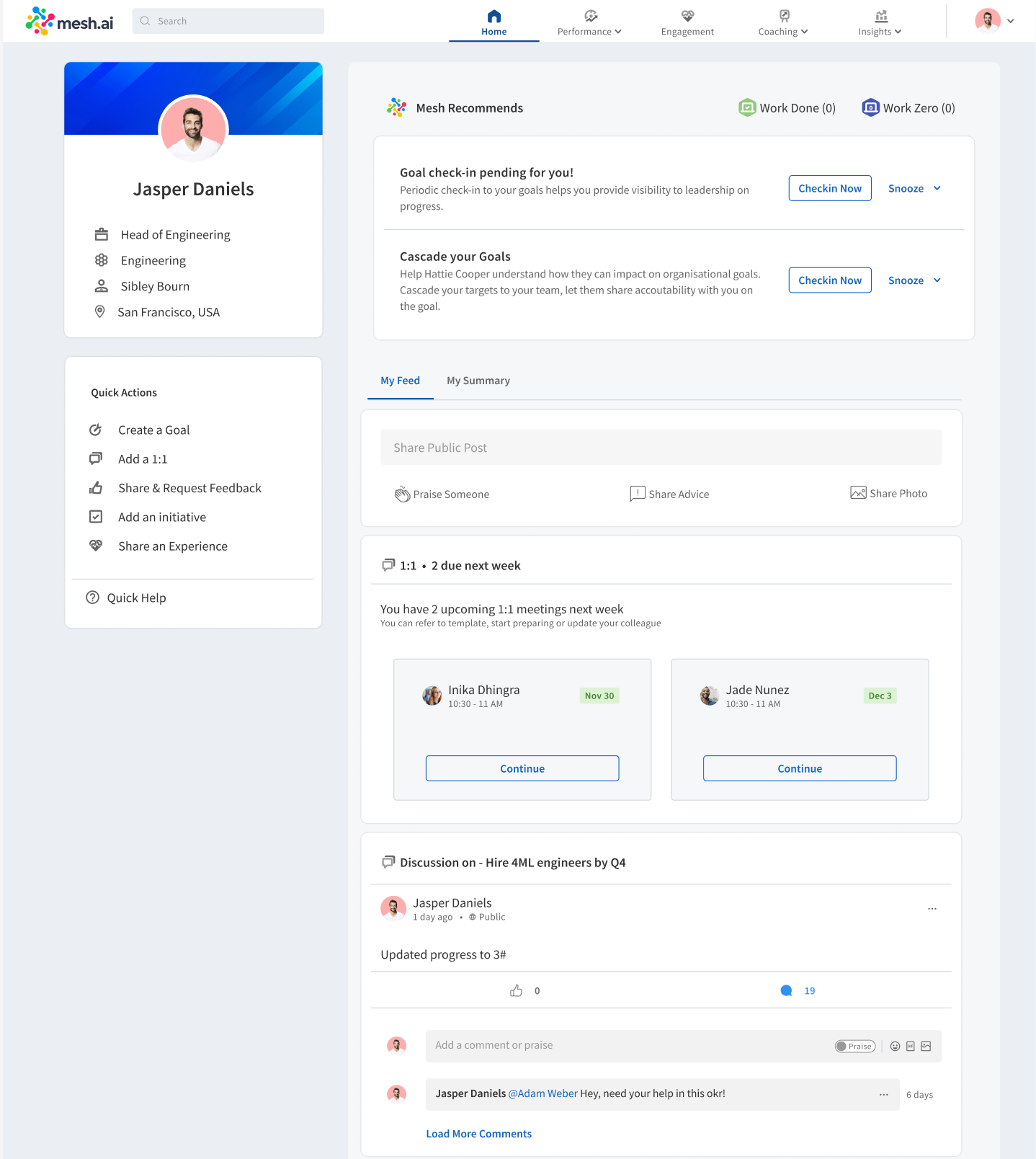1036x1159 pixels.
Task: Click Jasper Daniels post author avatar
Action: [393, 909]
